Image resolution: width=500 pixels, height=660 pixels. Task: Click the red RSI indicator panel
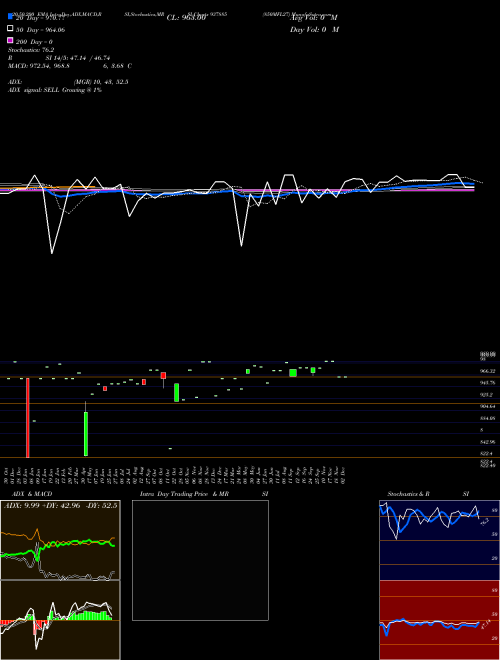(439, 620)
